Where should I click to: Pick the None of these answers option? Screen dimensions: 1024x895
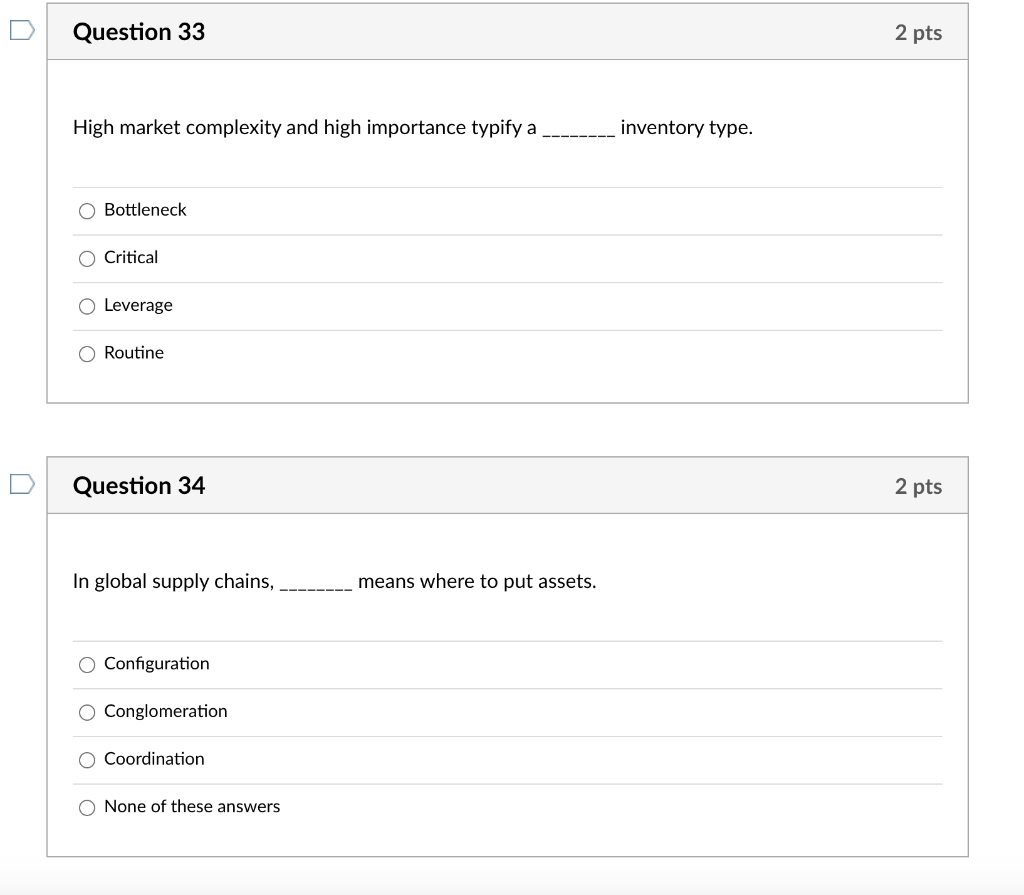(87, 807)
